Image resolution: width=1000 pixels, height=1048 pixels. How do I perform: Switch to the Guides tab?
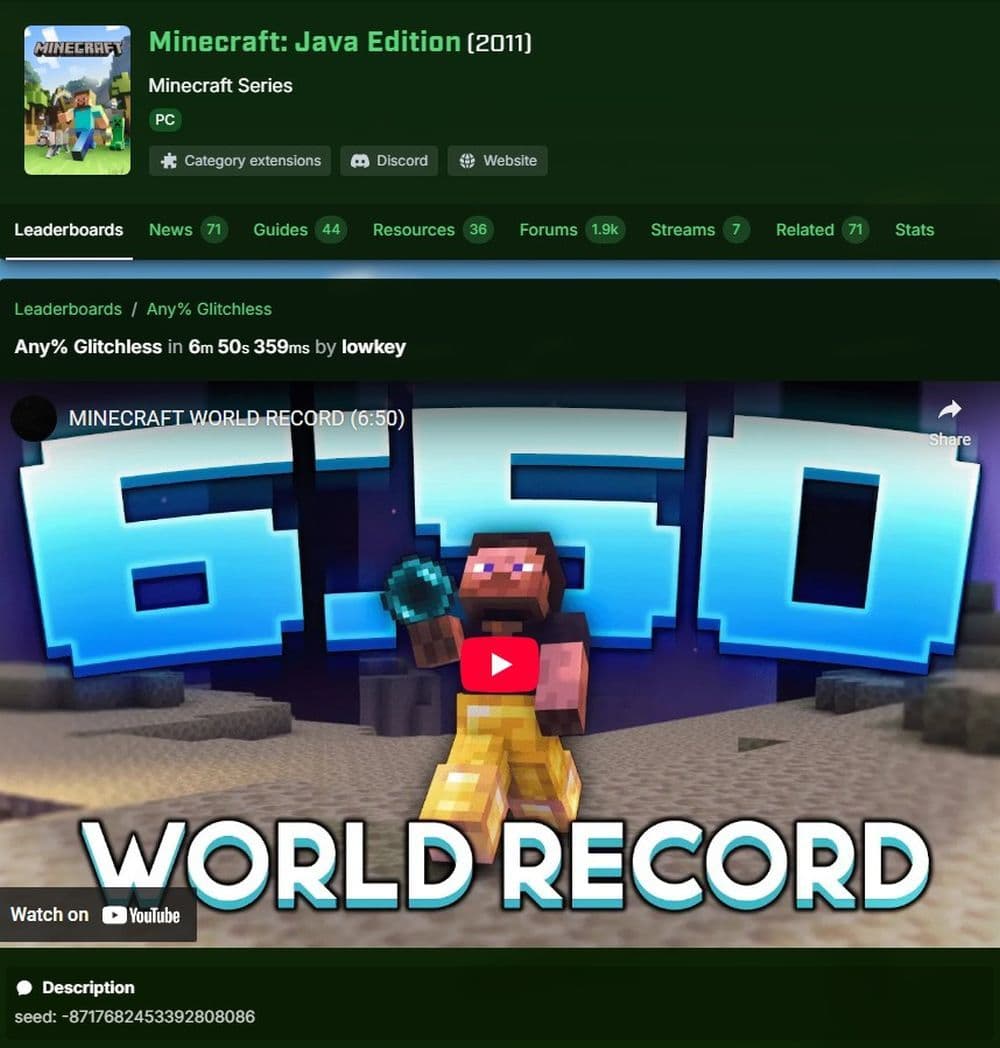click(x=281, y=230)
